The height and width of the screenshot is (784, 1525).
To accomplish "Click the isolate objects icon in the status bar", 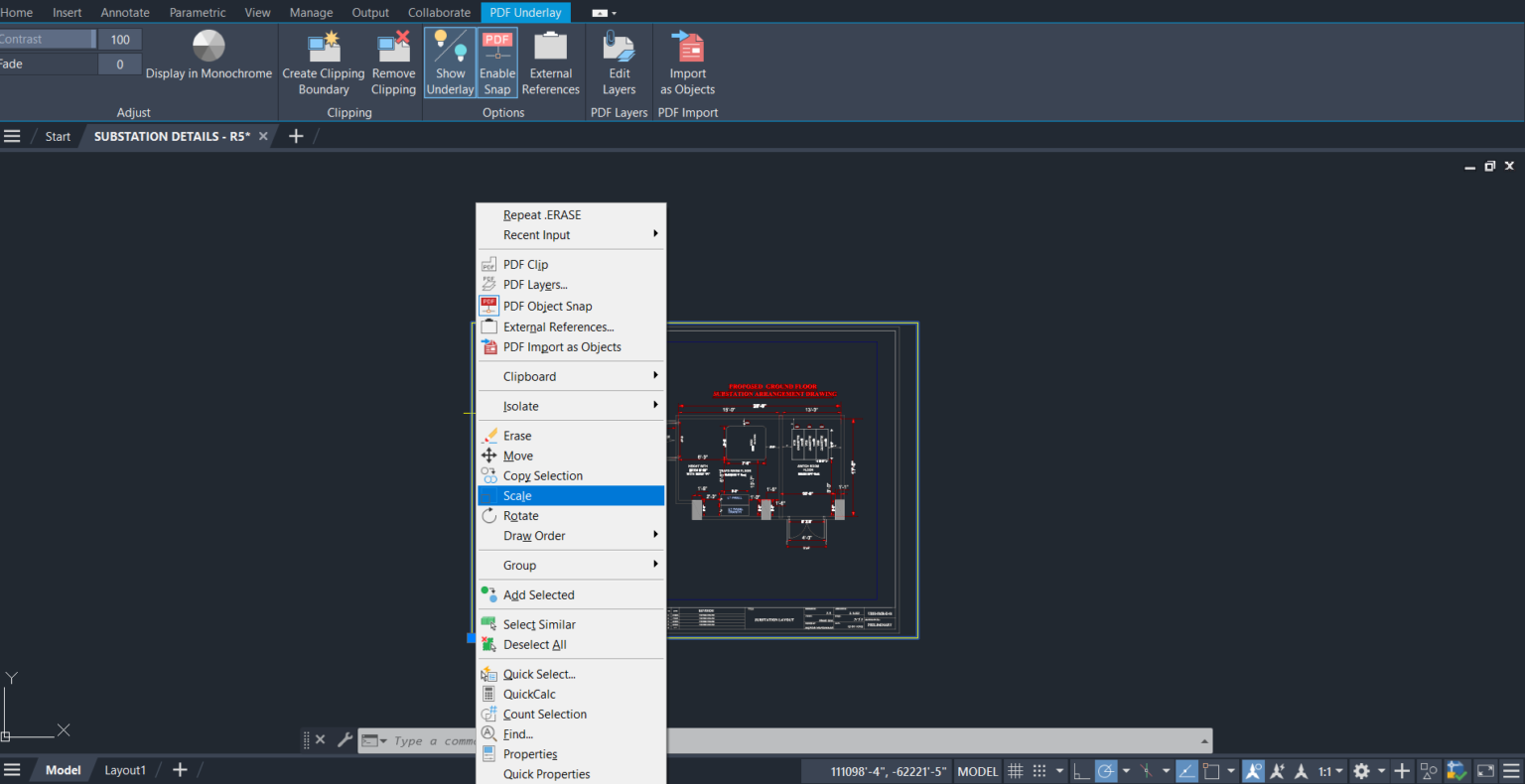I will click(x=1429, y=771).
